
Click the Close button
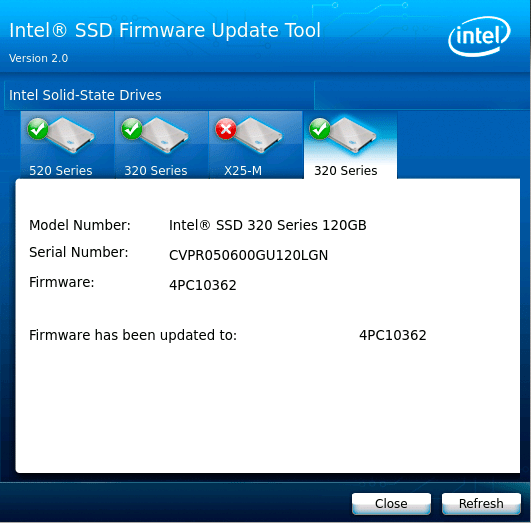(391, 504)
